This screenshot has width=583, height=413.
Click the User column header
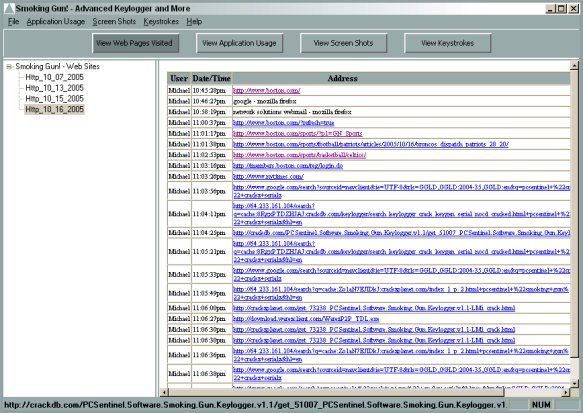point(179,78)
